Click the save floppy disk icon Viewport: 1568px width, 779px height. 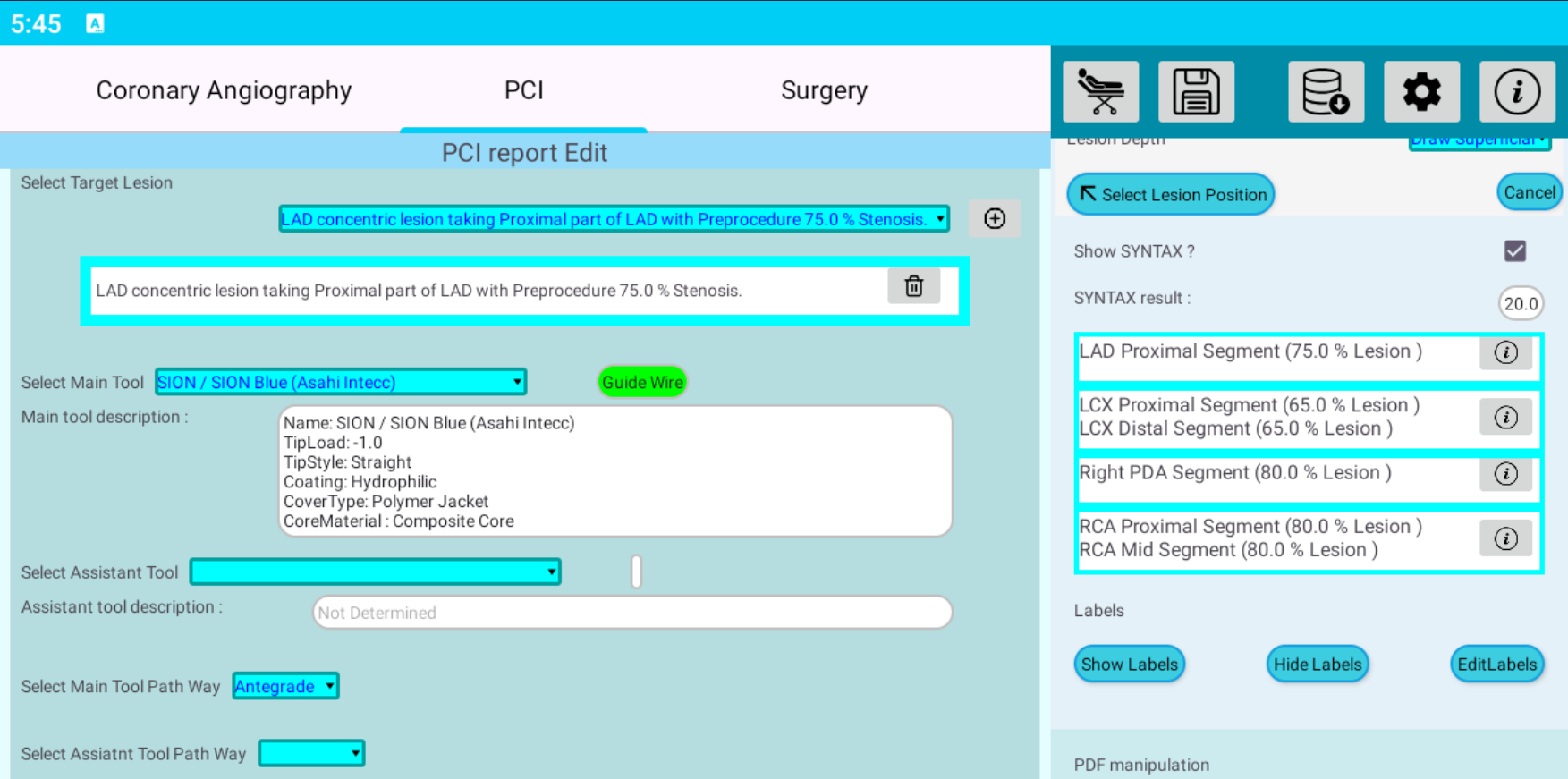1196,91
